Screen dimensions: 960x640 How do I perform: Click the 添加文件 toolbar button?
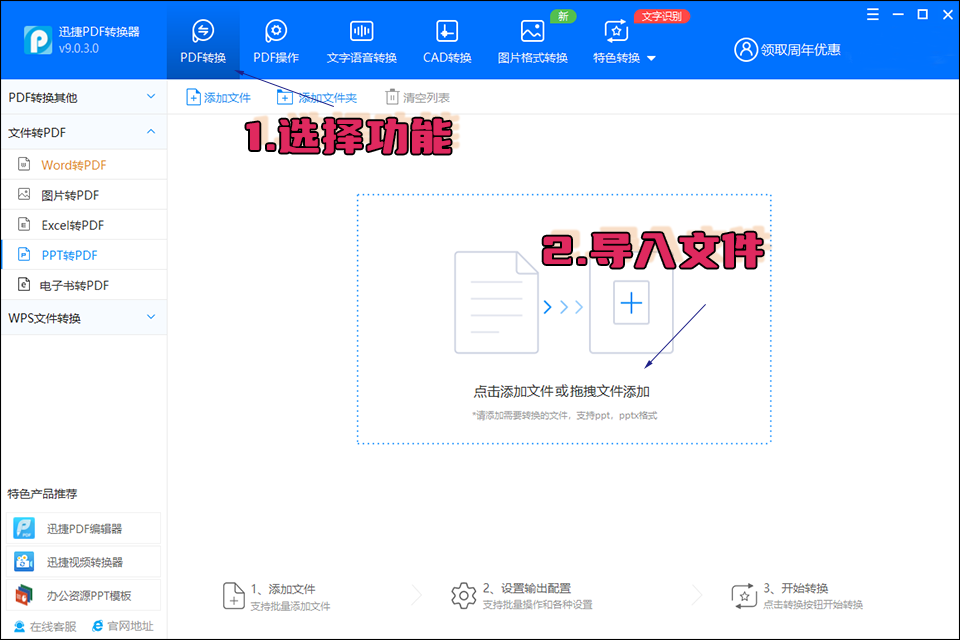tap(218, 96)
